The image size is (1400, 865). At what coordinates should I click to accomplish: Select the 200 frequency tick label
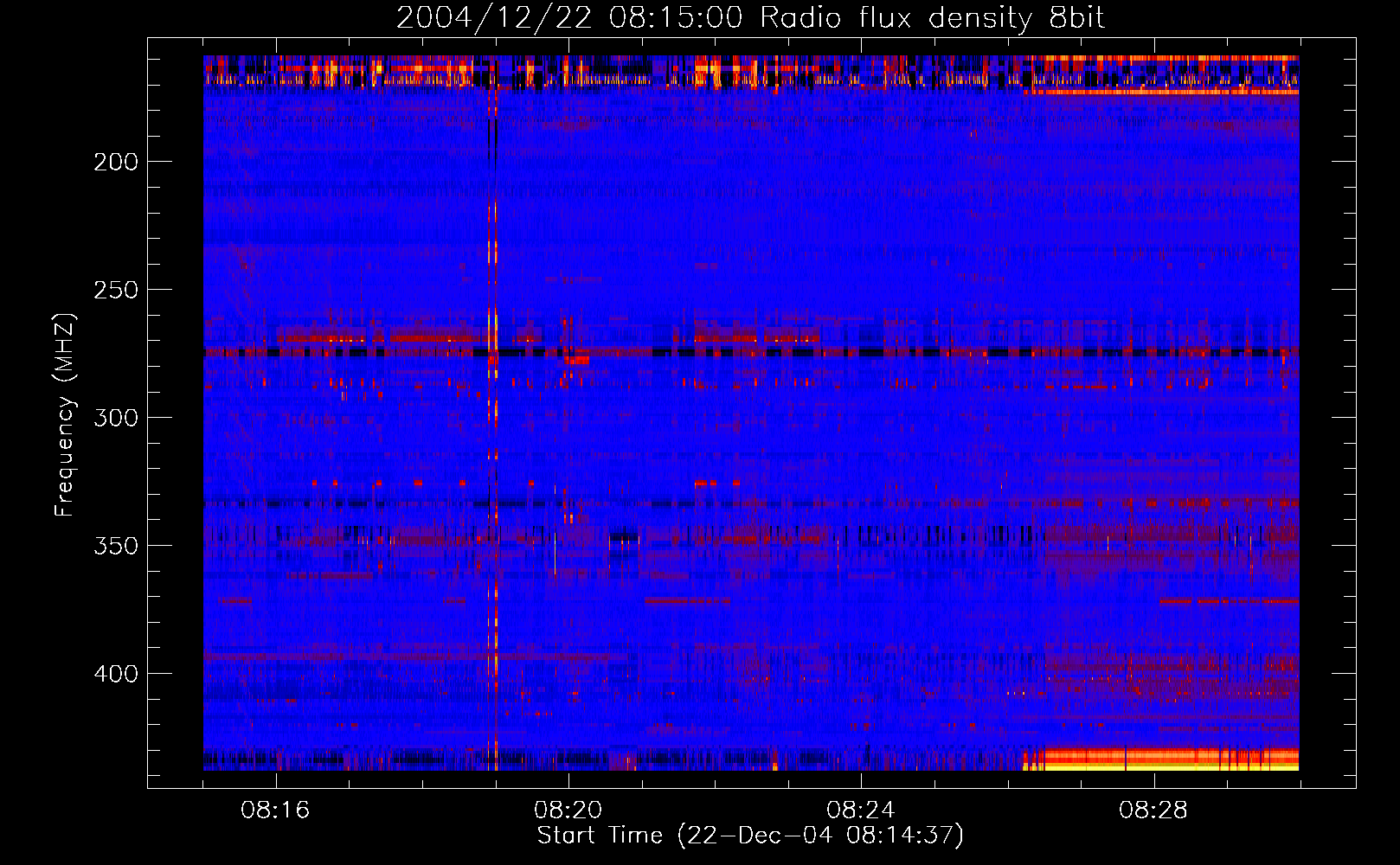[116, 162]
